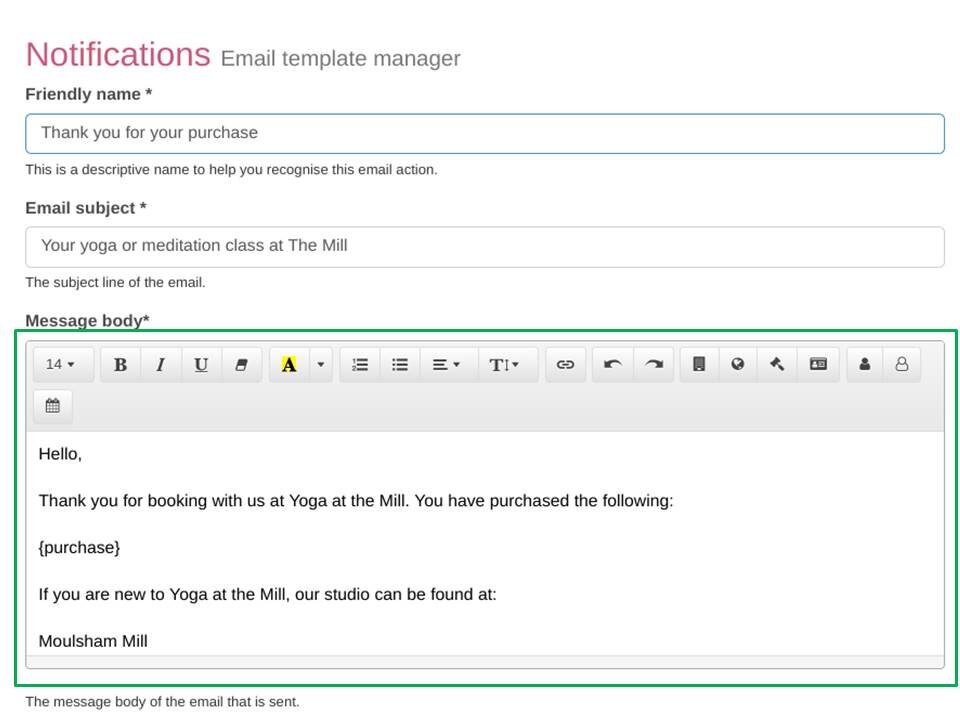
Task: Open the font size dropdown
Action: [x=62, y=364]
